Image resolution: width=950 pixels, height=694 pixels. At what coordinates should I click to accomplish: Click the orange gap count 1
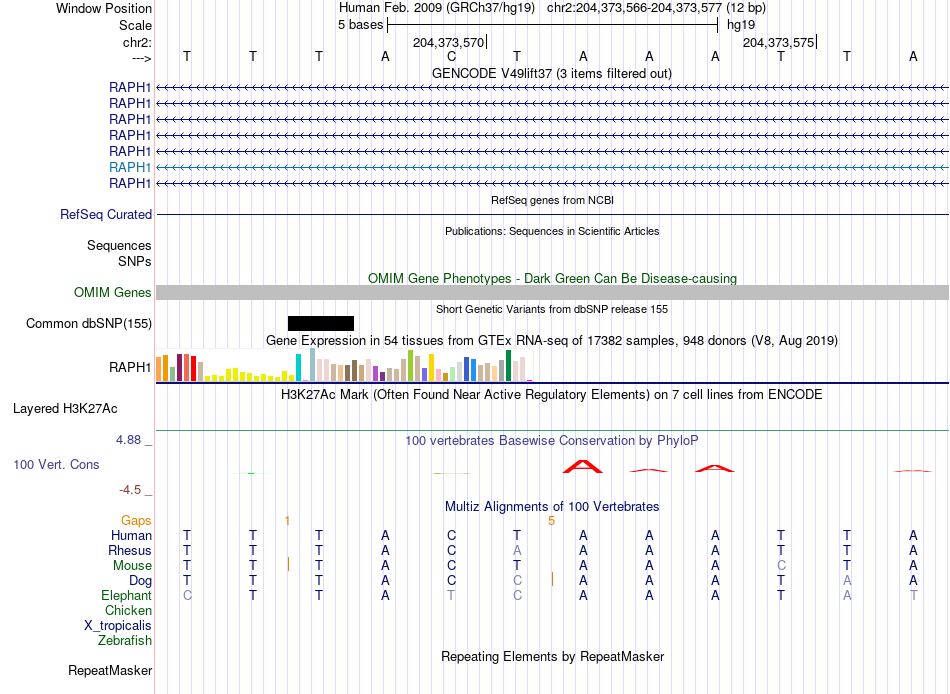coord(287,521)
